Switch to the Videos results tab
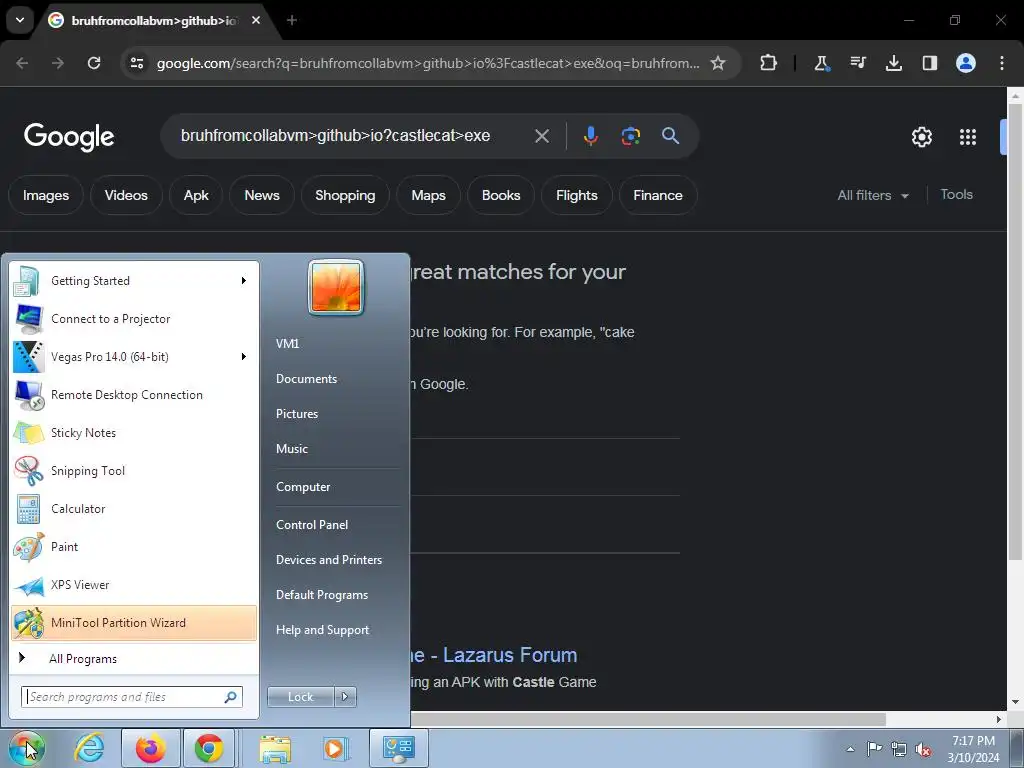The width and height of the screenshot is (1024, 768). tap(126, 195)
